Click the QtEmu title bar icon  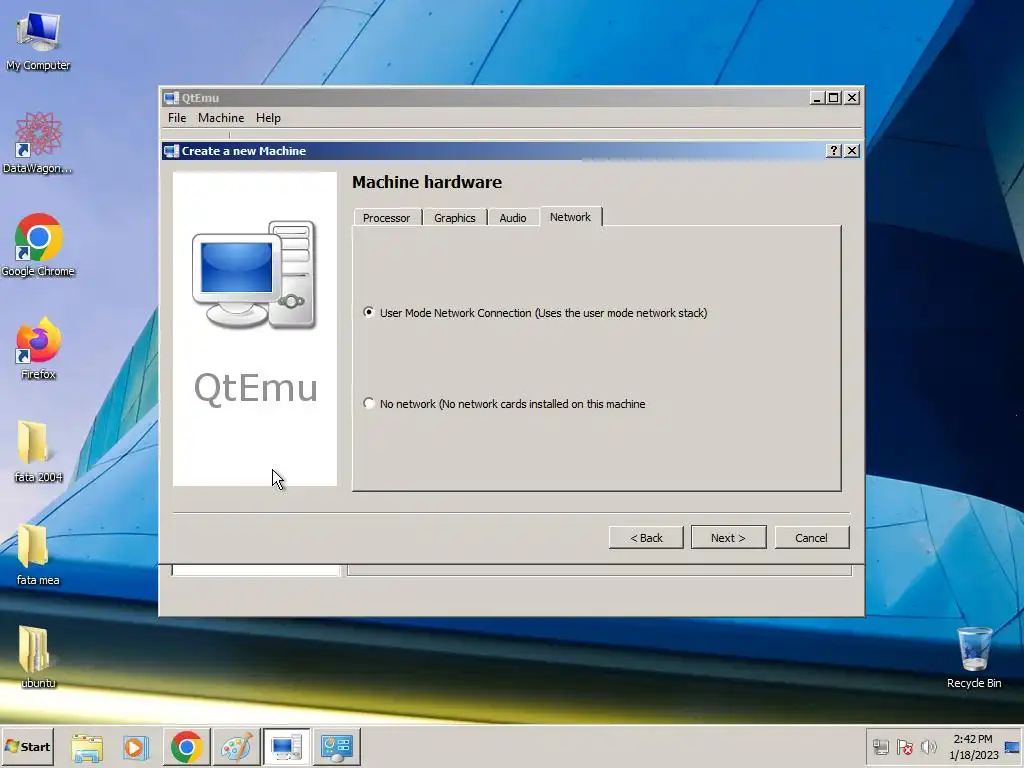[171, 98]
